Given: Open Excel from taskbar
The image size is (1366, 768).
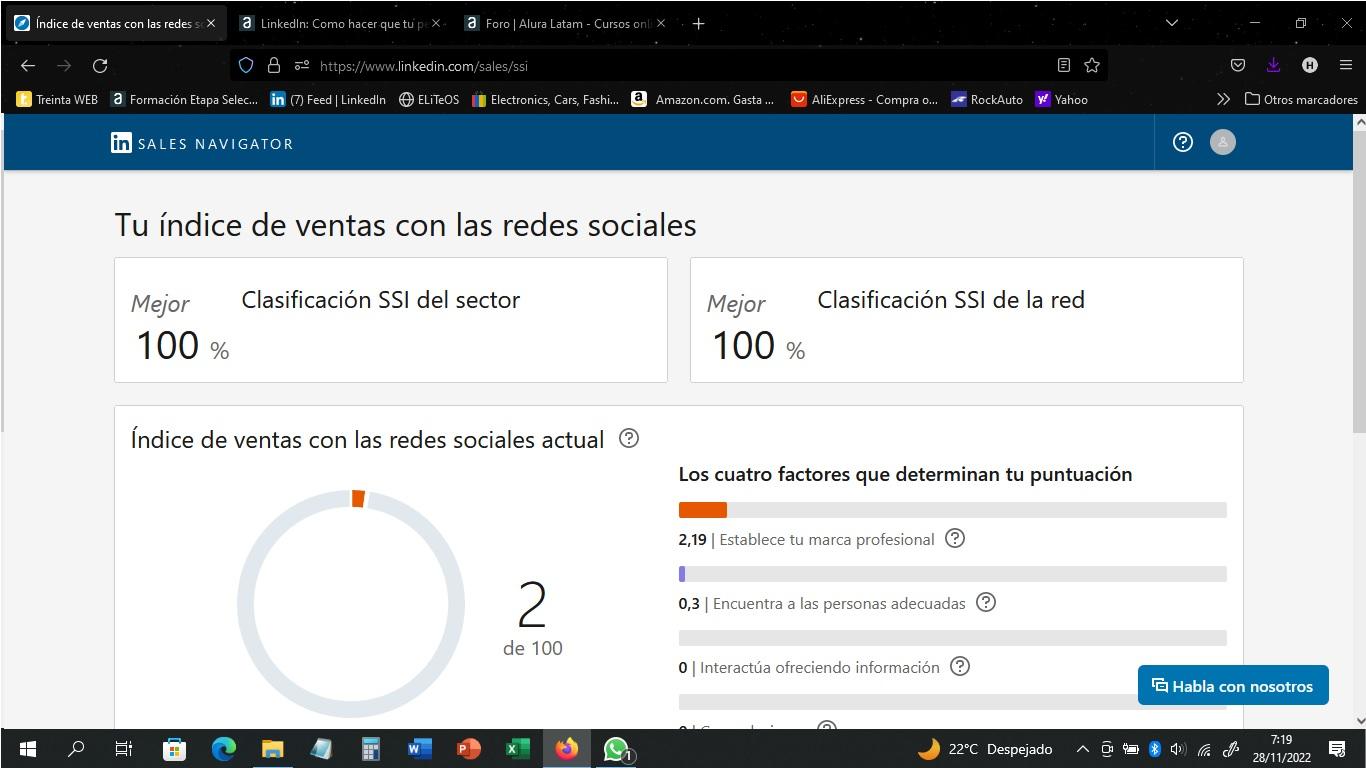Looking at the screenshot, I should 517,748.
